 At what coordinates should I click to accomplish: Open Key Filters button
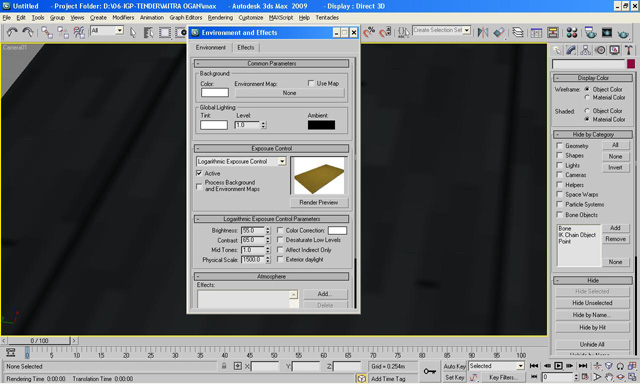[504, 377]
